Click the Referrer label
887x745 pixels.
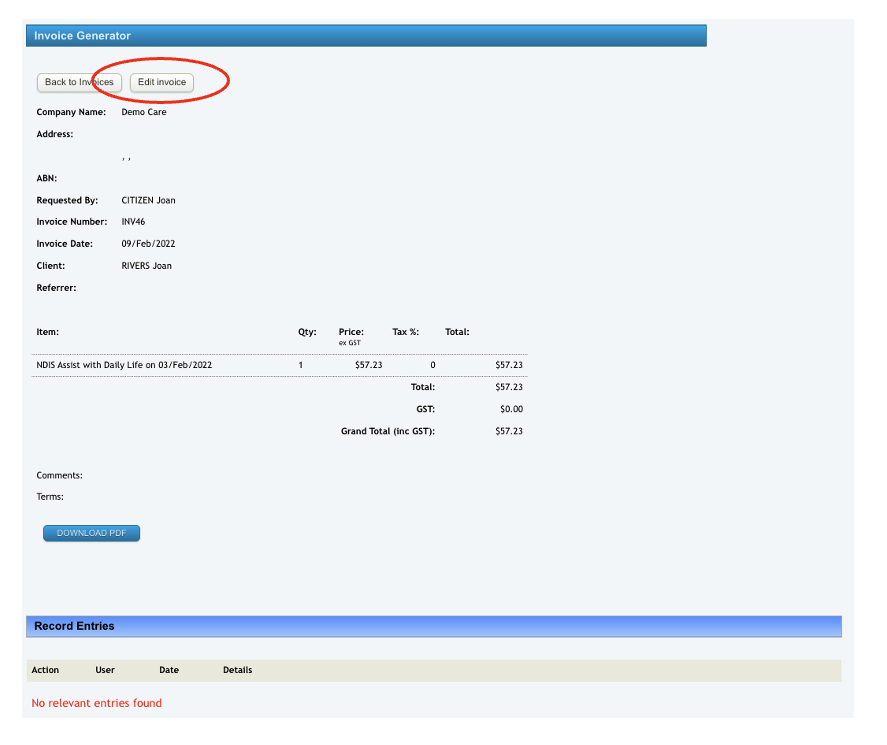[56, 288]
